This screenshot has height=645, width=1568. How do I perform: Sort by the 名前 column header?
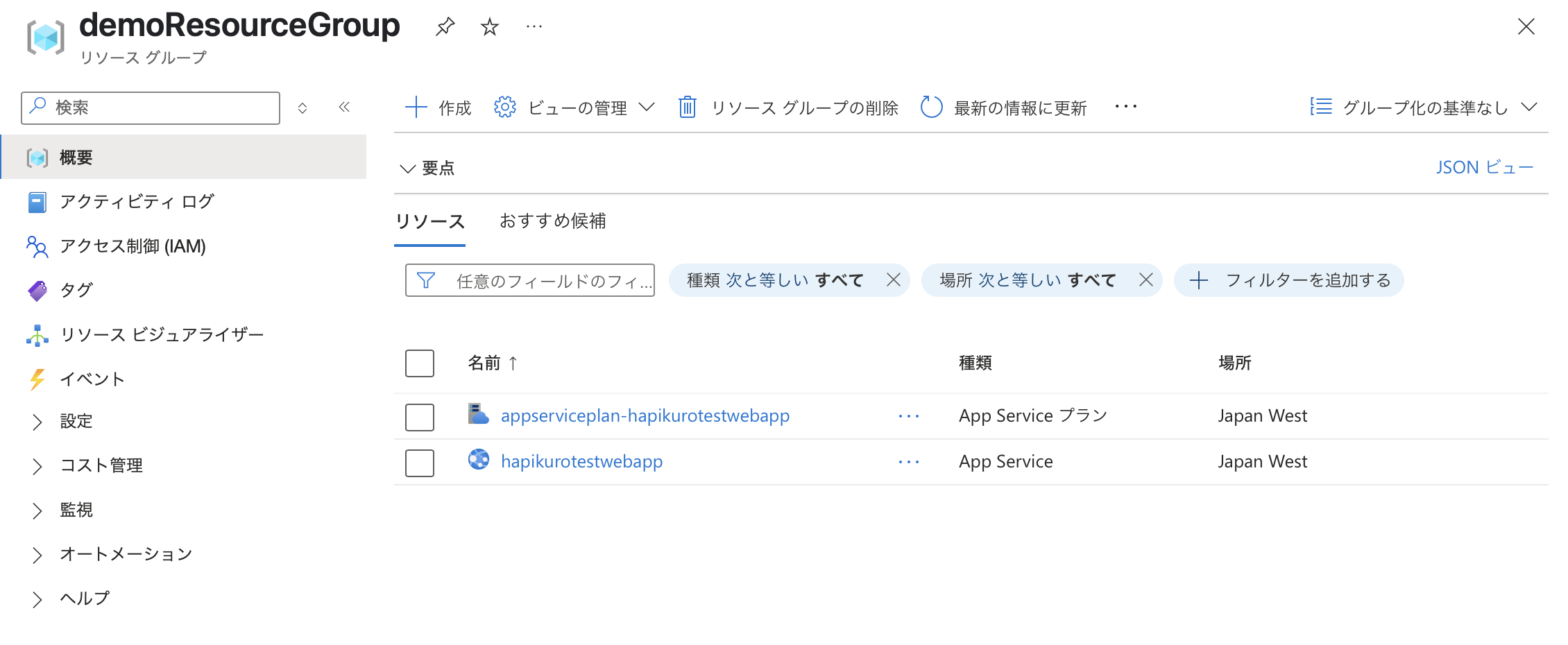(x=493, y=363)
